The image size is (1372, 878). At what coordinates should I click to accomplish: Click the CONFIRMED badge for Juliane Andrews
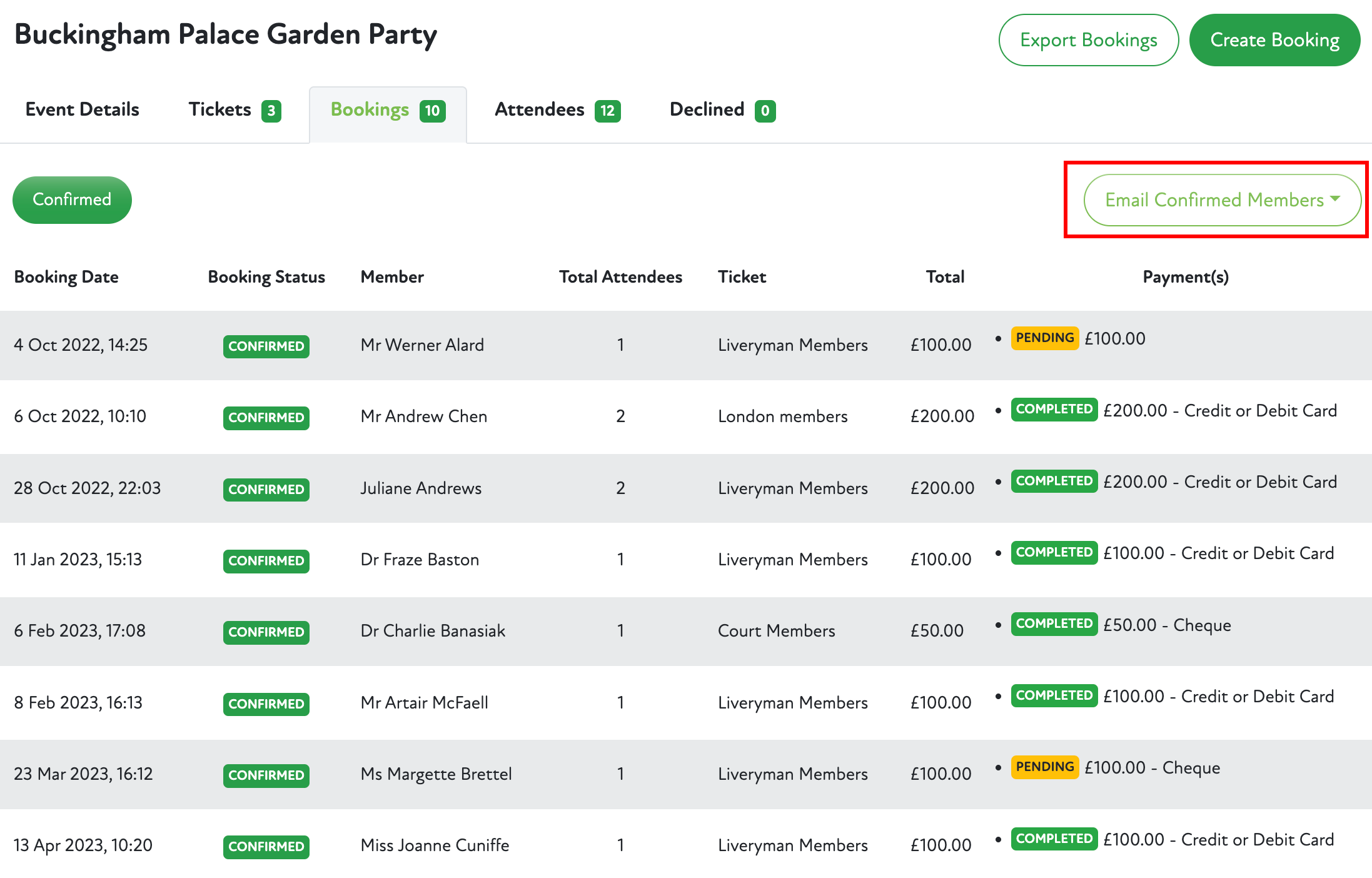coord(266,489)
